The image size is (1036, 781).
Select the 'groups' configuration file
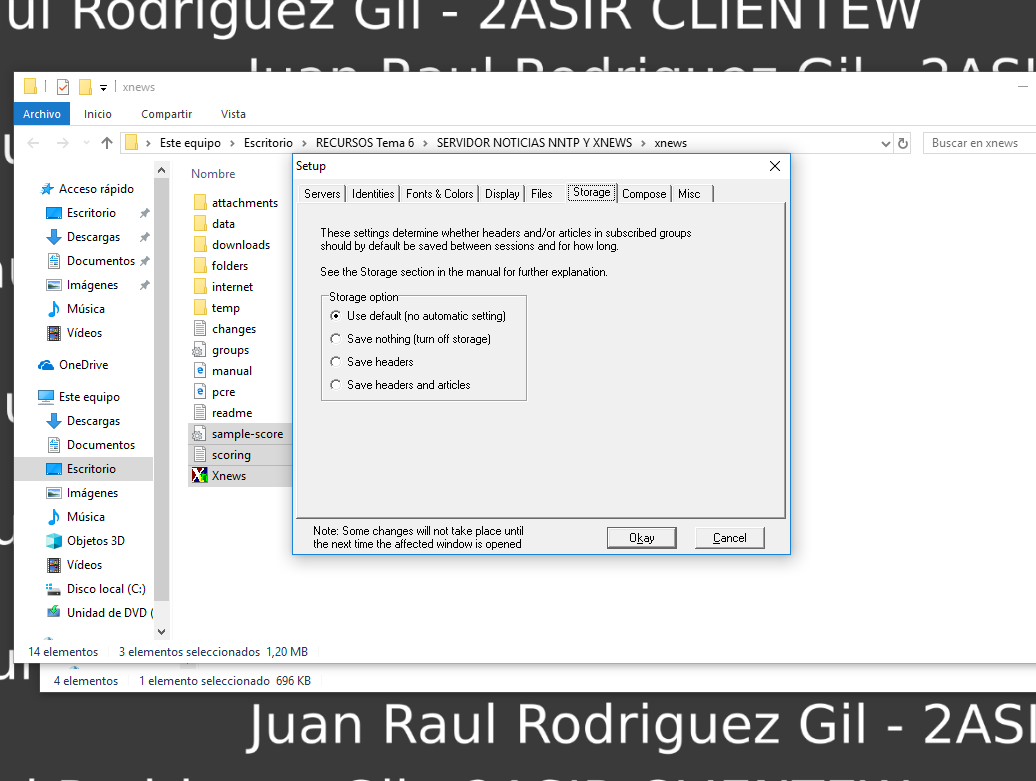221,350
